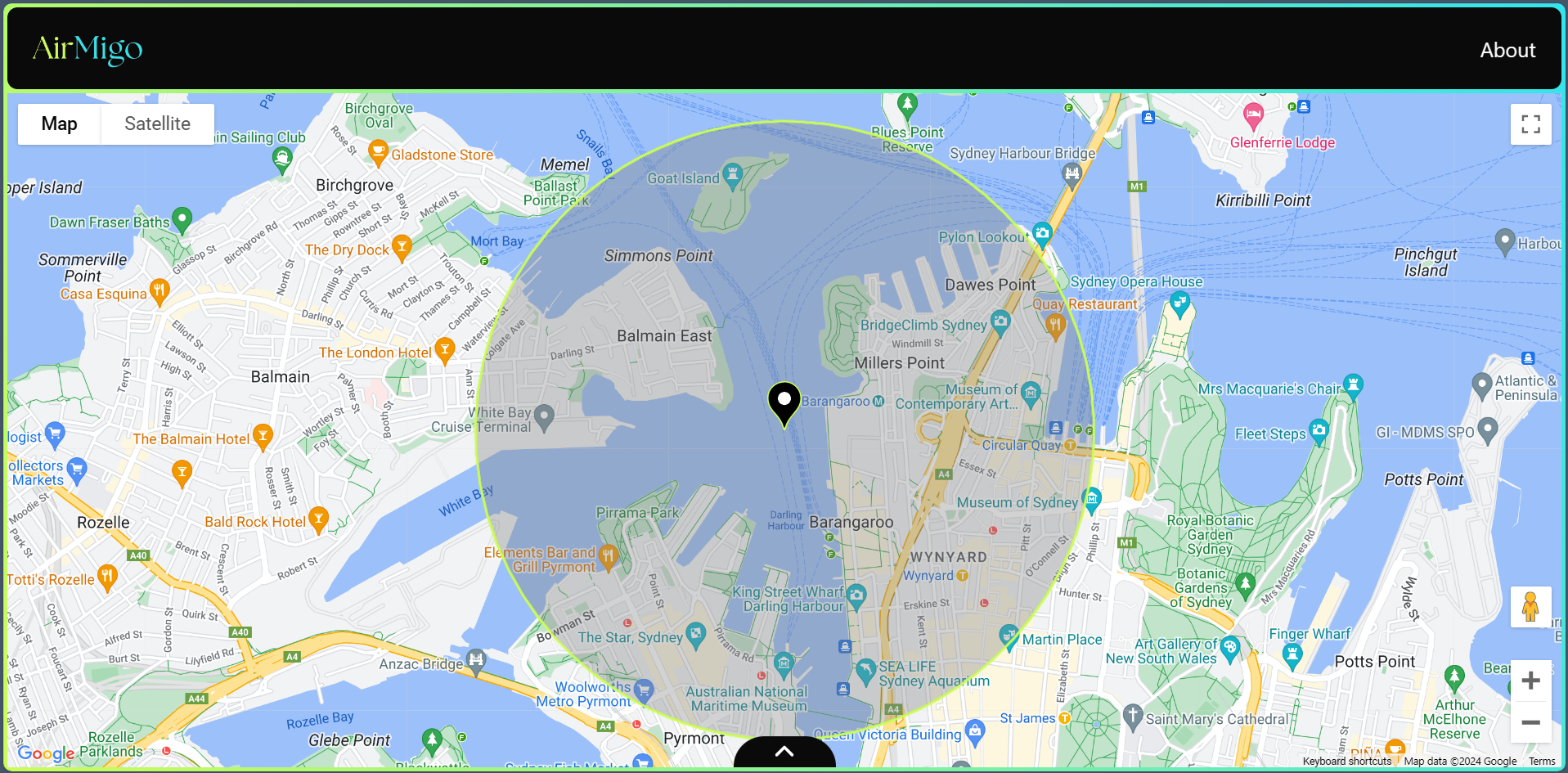Viewport: 1568px width, 773px height.
Task: Zoom in on the map
Action: (1530, 681)
